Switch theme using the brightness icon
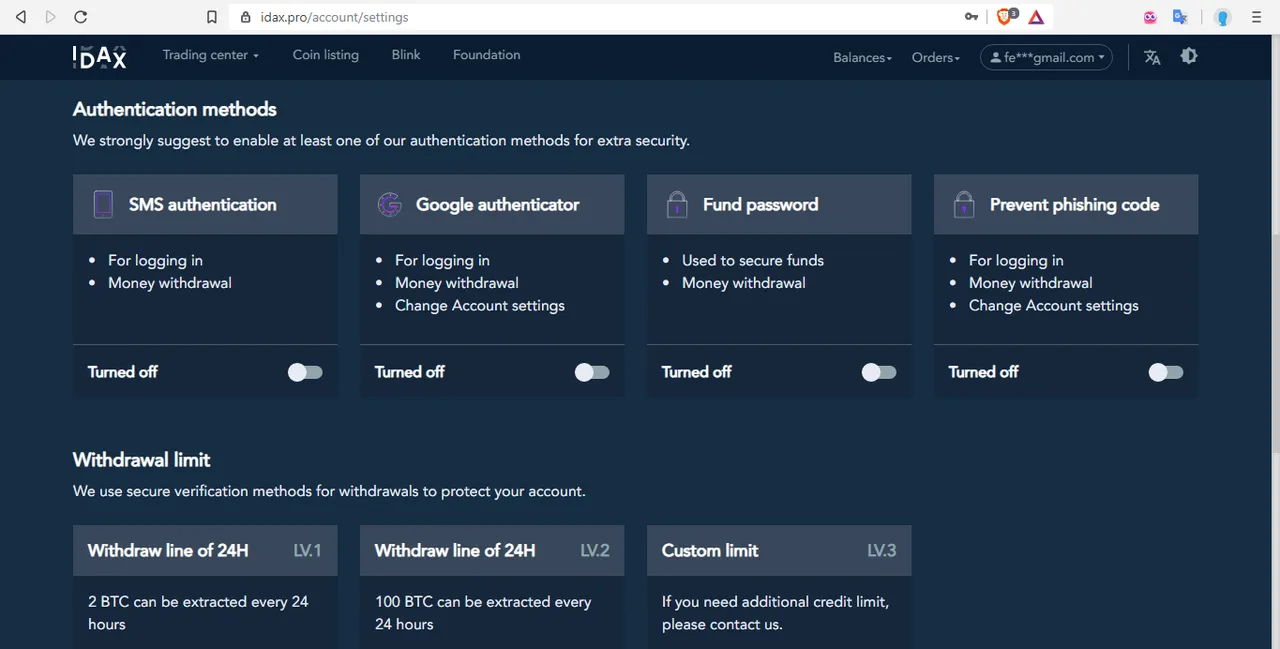The image size is (1280, 649). pyautogui.click(x=1189, y=56)
